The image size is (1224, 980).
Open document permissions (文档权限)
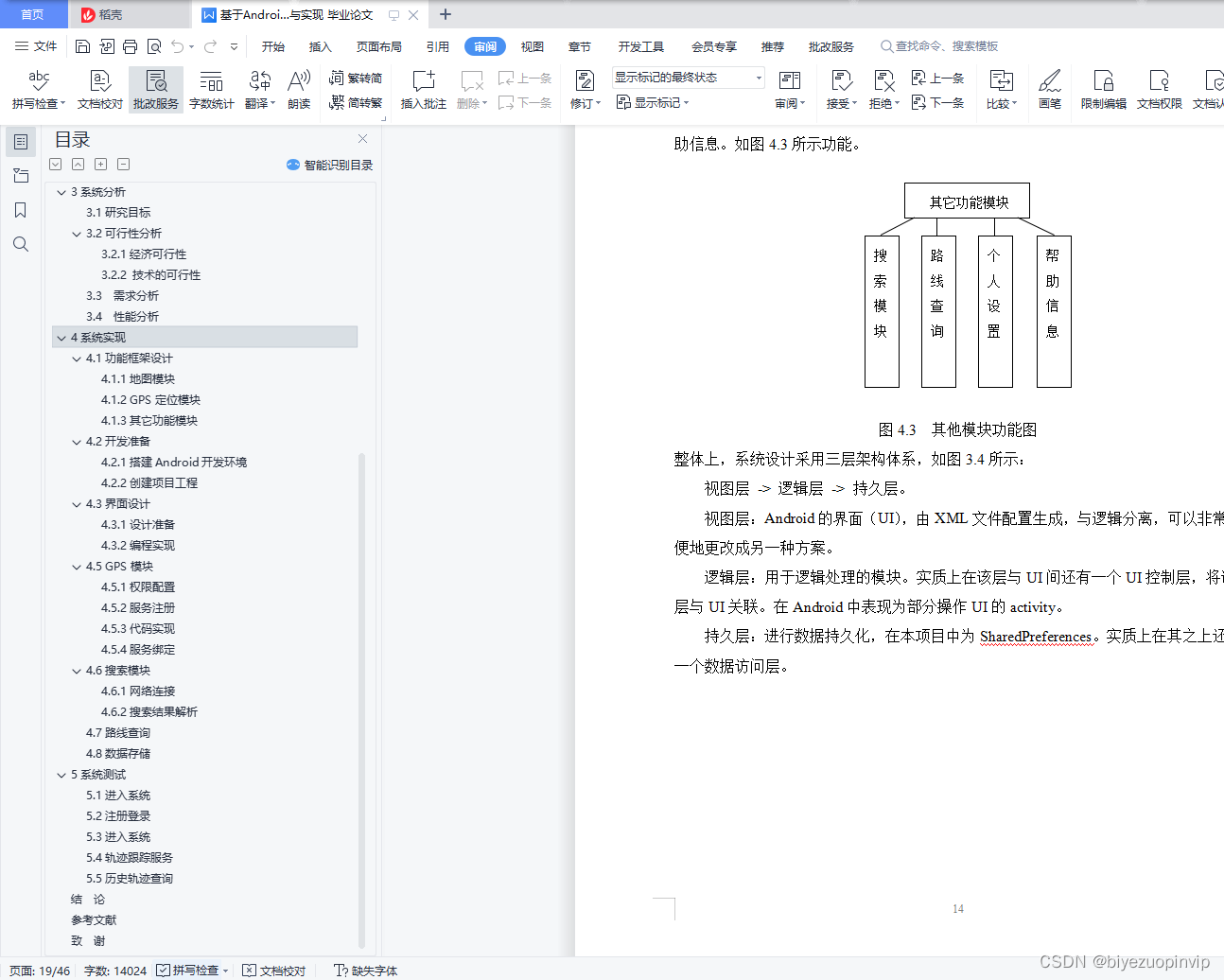point(1159,90)
